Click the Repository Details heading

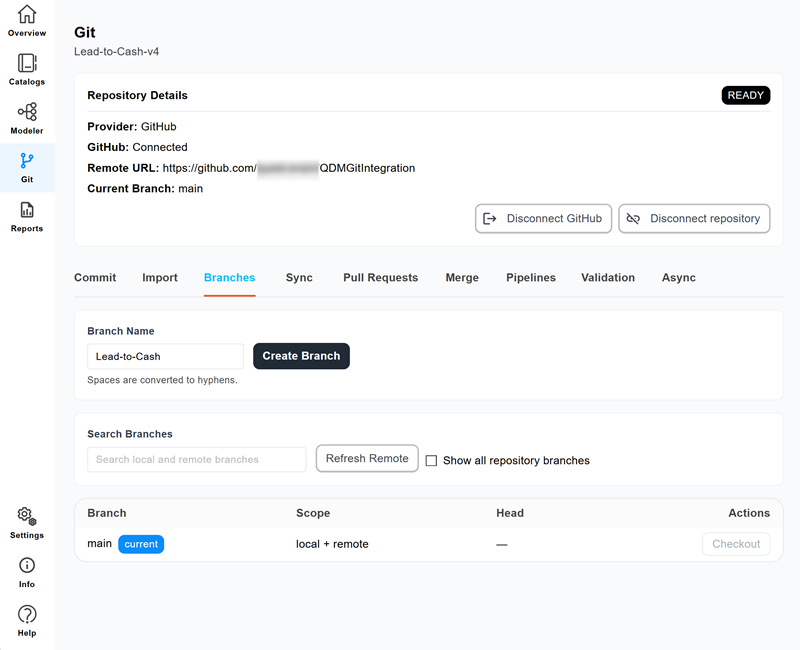click(137, 95)
